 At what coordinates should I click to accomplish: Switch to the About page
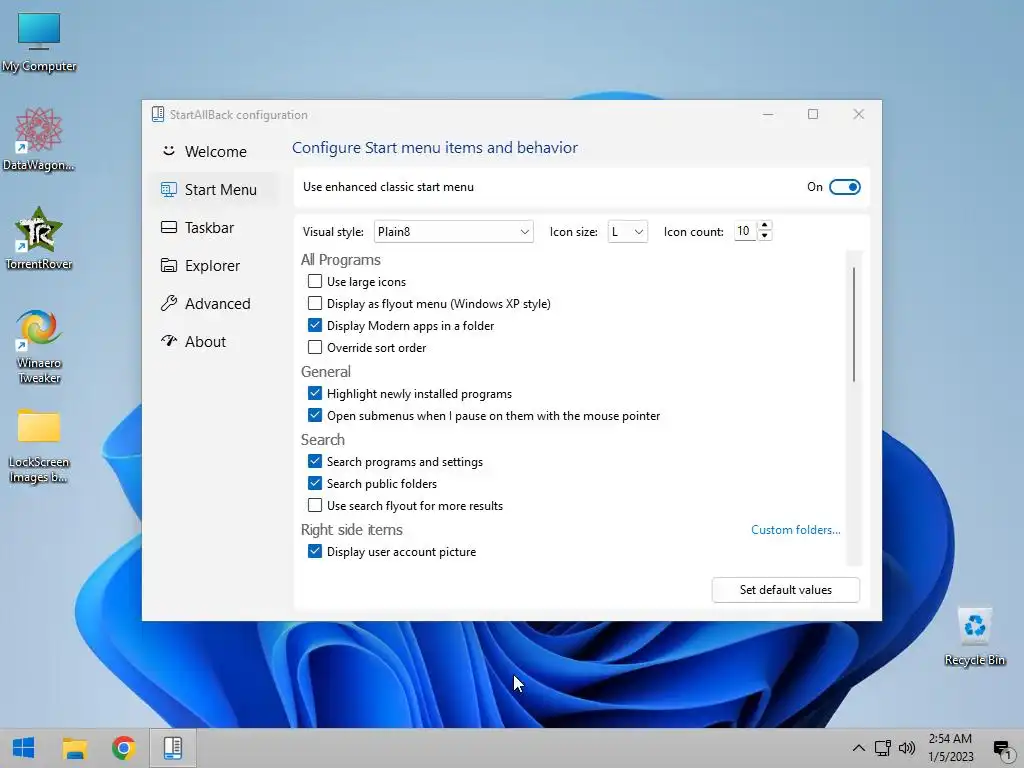click(x=216, y=341)
